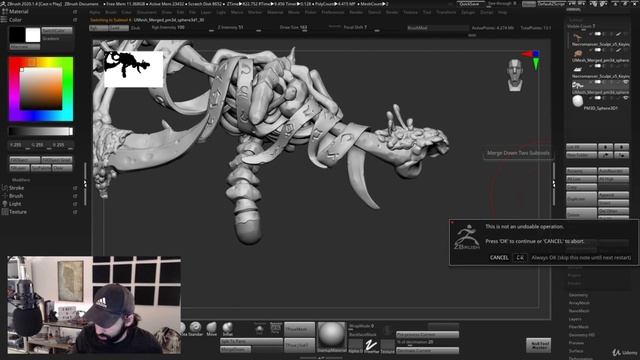Click the Material palette icon
Image resolution: width=640 pixels, height=360 pixels.
4,12
